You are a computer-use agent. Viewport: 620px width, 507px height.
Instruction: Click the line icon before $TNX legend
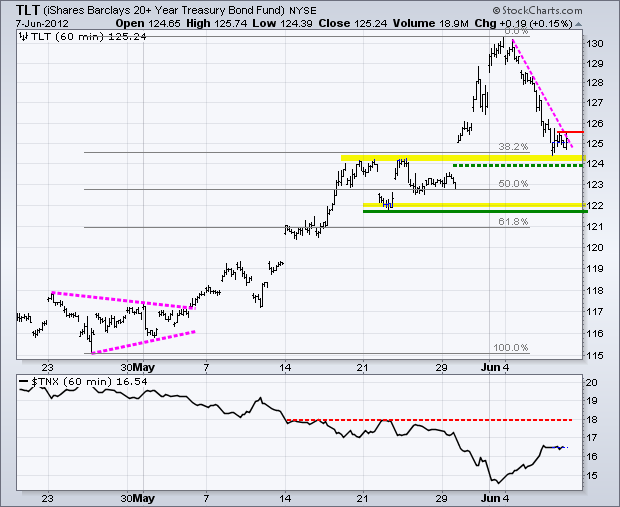pyautogui.click(x=24, y=382)
